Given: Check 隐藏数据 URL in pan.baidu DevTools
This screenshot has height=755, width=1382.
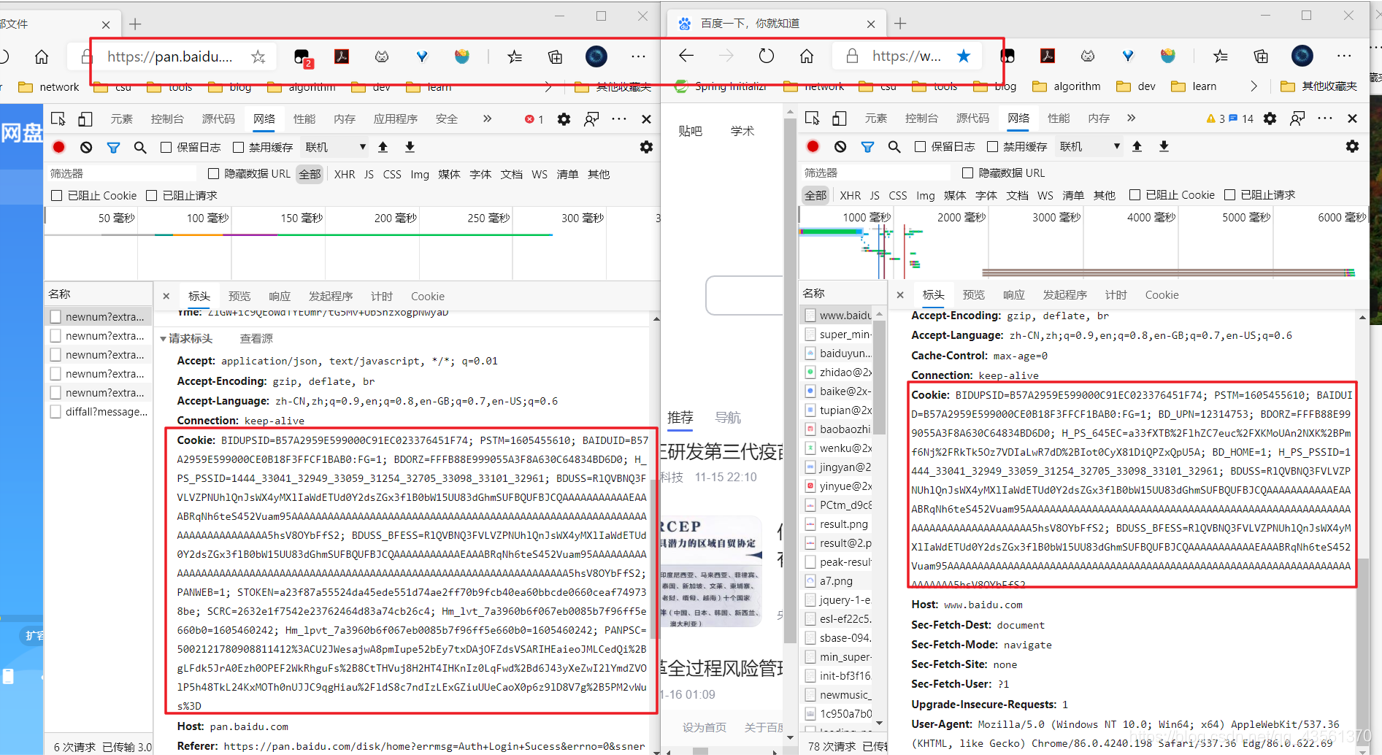Looking at the screenshot, I should tap(213, 174).
